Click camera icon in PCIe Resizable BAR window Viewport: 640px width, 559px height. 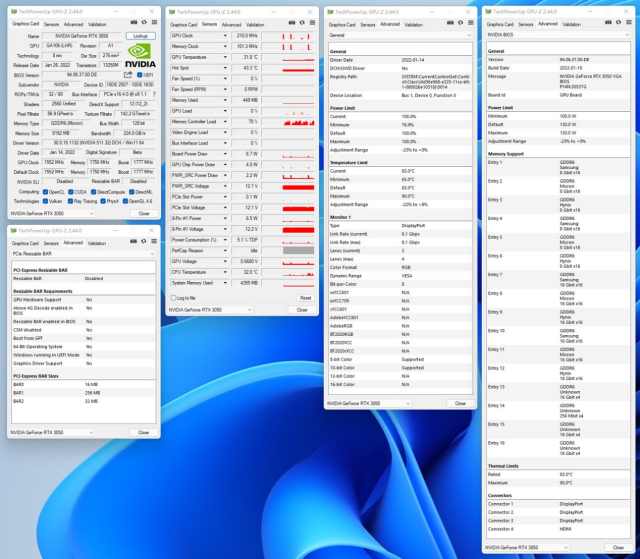point(133,242)
